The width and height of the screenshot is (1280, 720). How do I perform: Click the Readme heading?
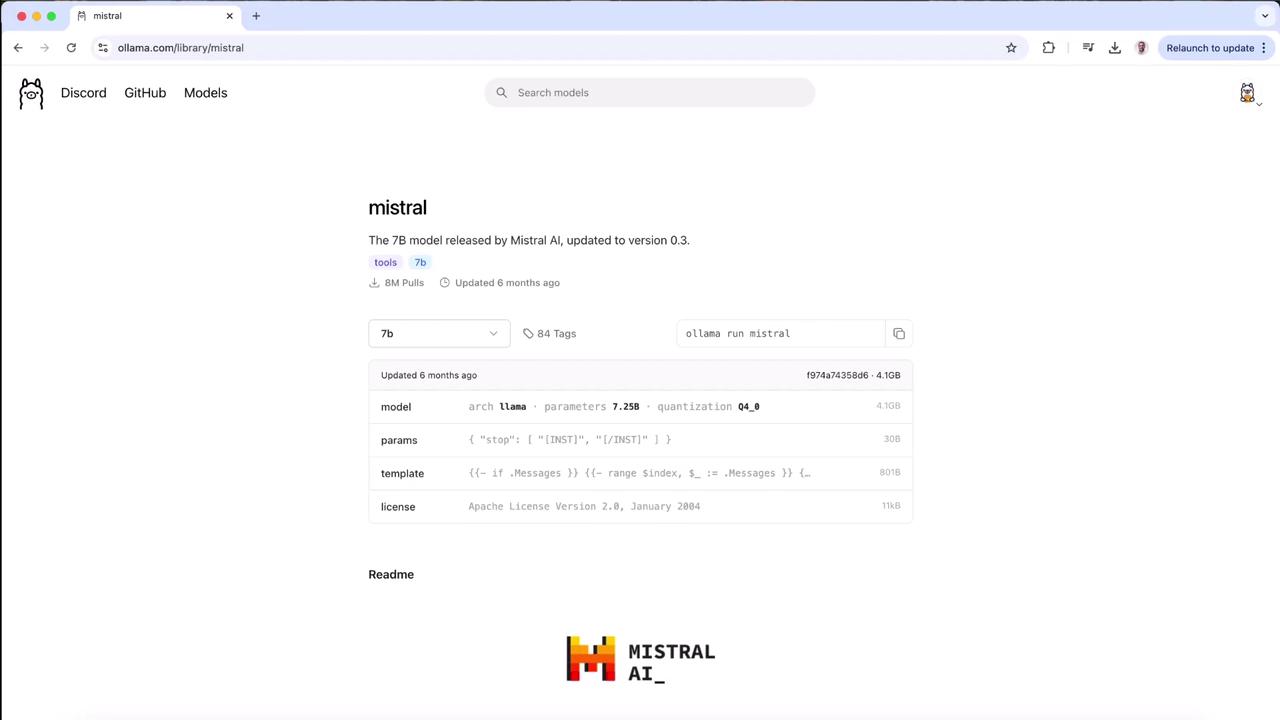[391, 574]
